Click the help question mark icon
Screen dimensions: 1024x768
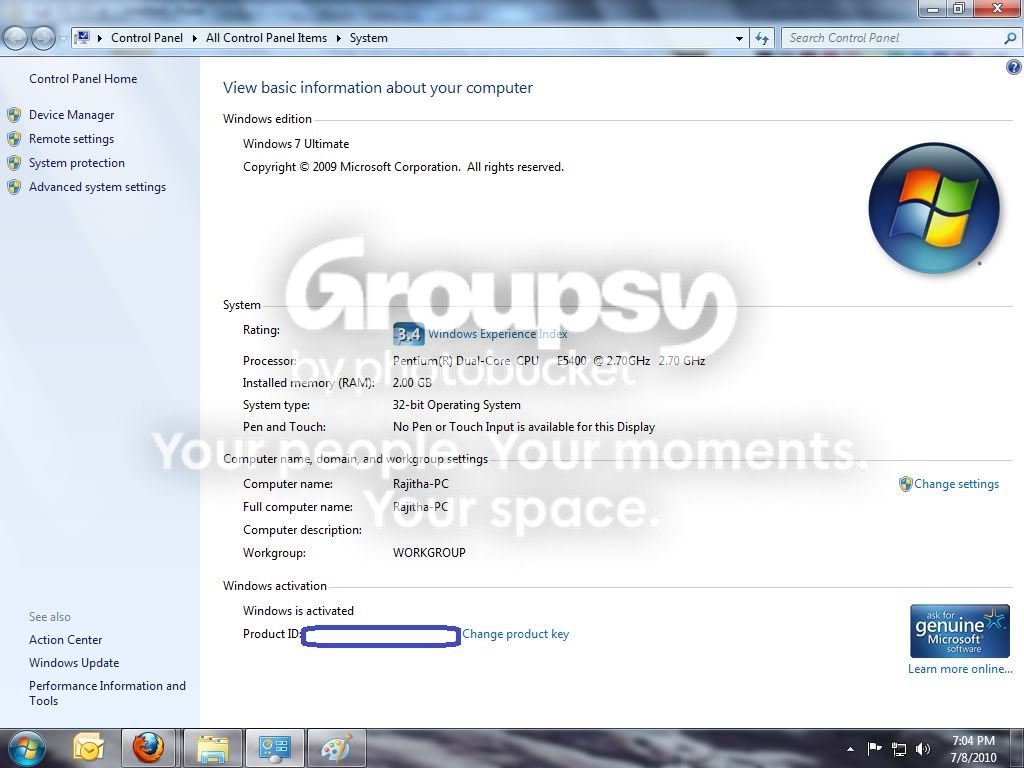click(1014, 67)
